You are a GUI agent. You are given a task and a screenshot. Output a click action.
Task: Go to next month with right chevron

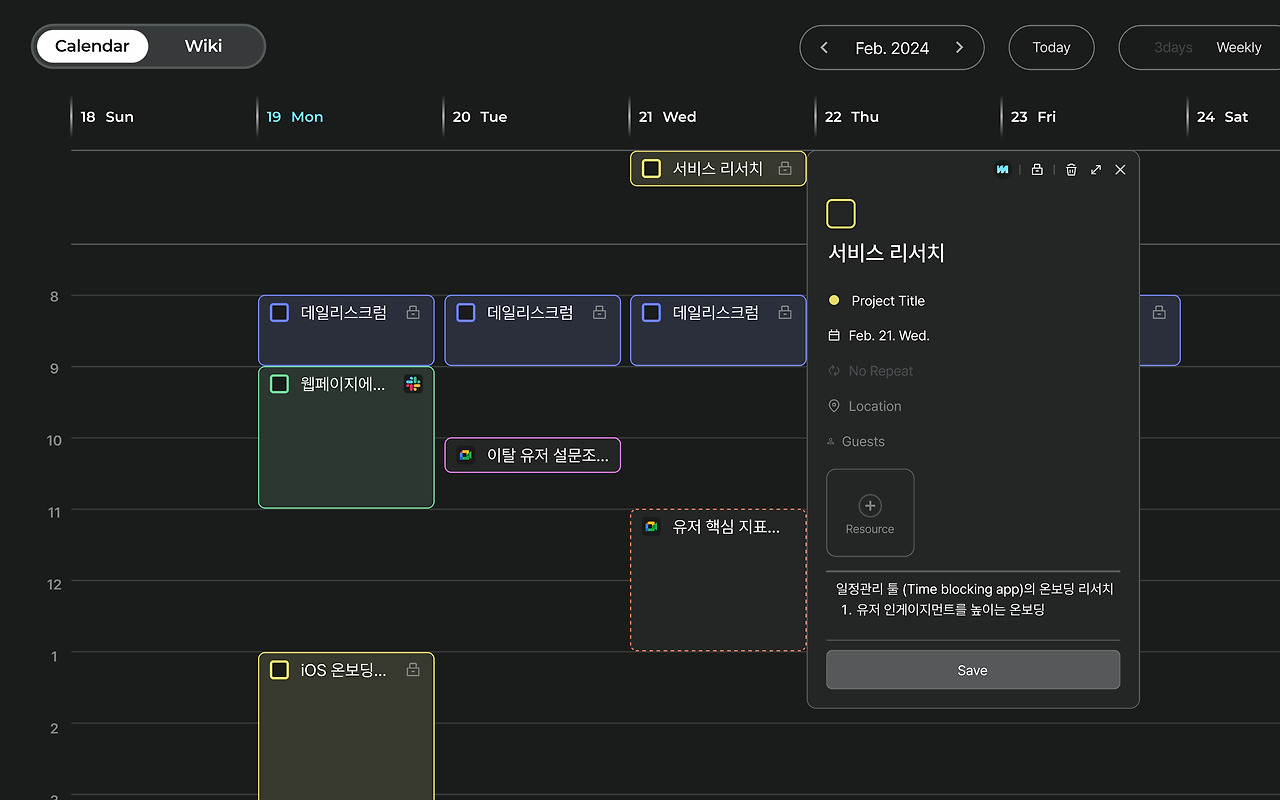tap(959, 48)
